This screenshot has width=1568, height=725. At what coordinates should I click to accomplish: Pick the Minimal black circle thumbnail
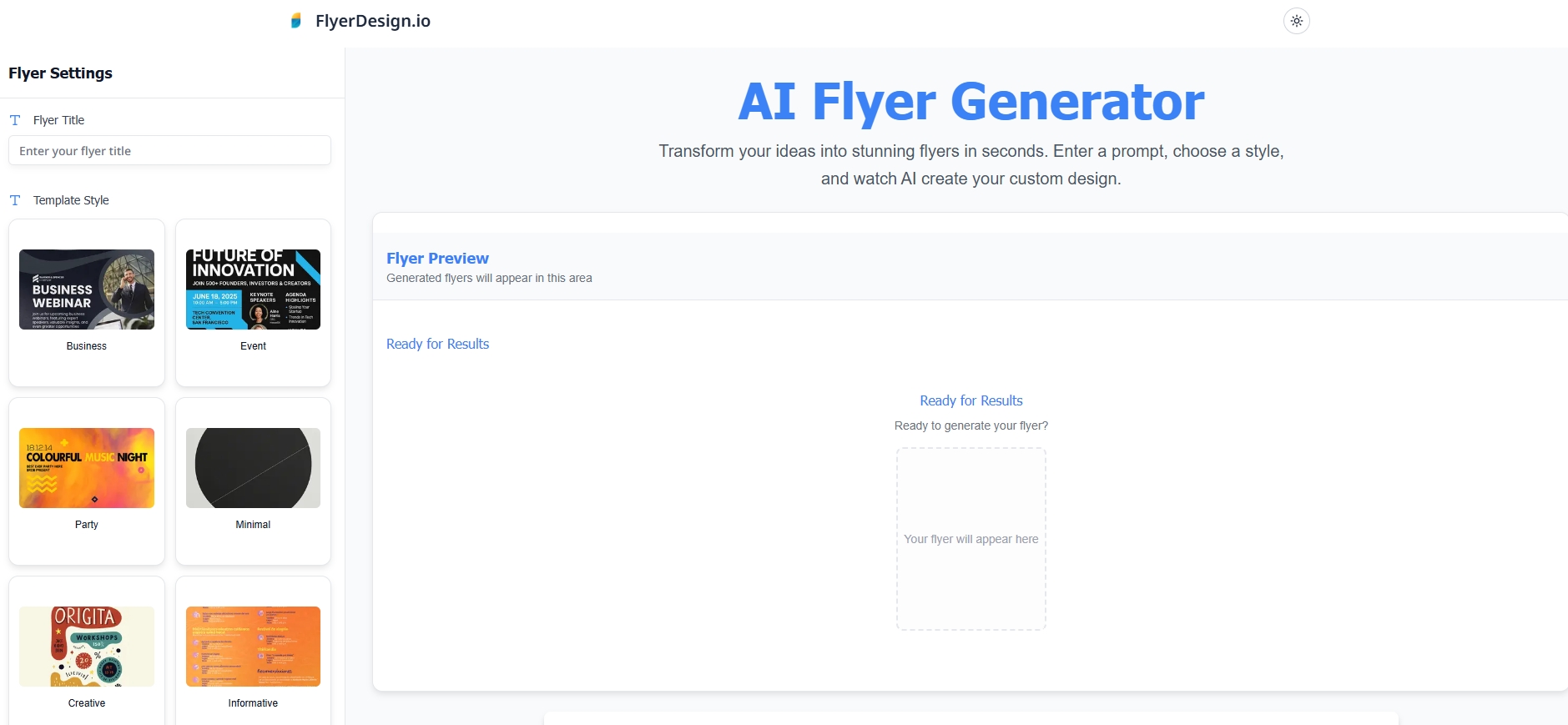pos(253,468)
